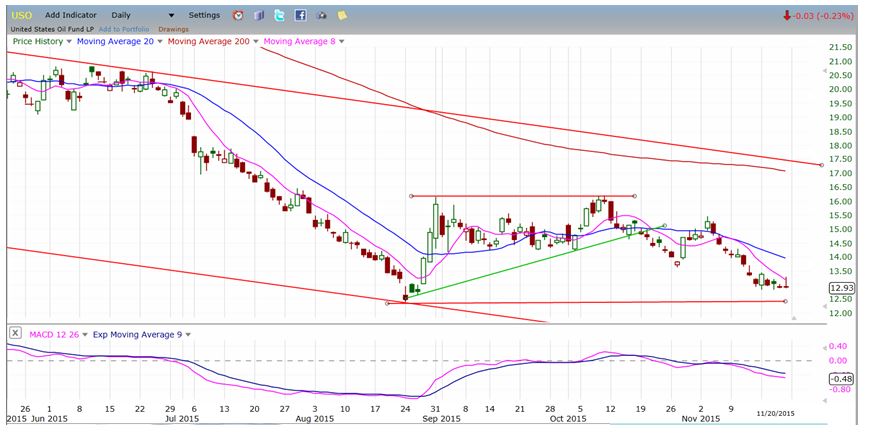This screenshot has height=442, width=869.
Task: Click the 17.00 price axis label
Action: (x=840, y=173)
